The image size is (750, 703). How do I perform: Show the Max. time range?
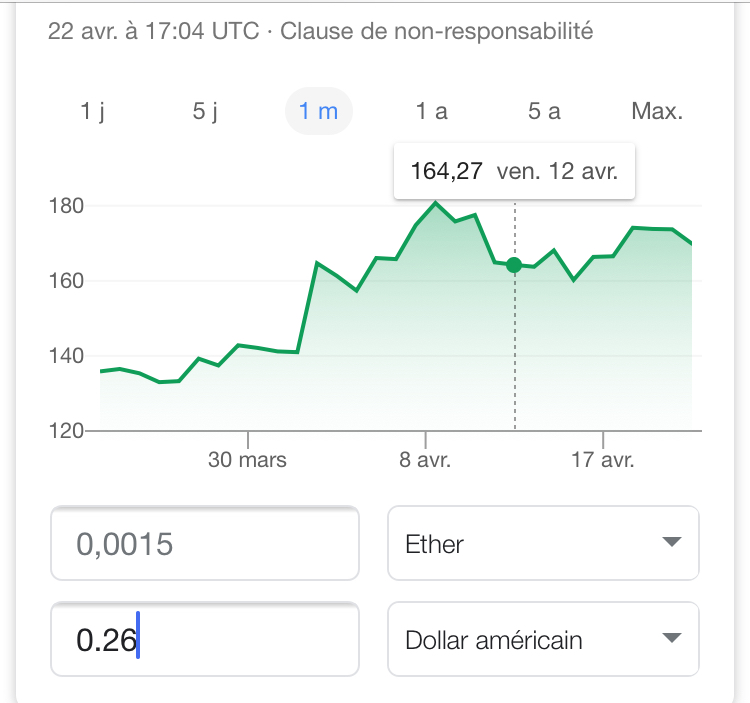coord(657,111)
